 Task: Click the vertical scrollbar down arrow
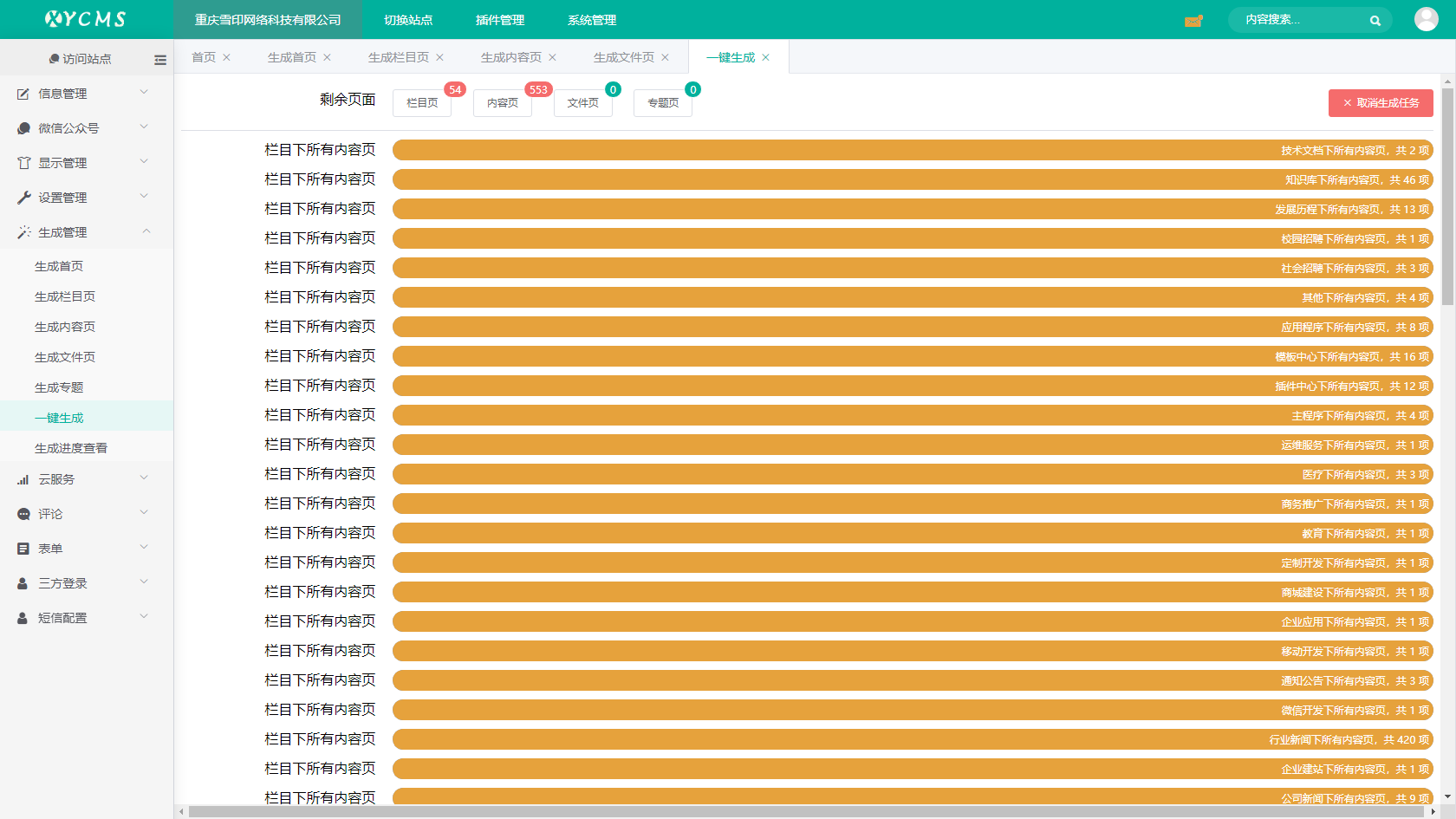(1447, 797)
